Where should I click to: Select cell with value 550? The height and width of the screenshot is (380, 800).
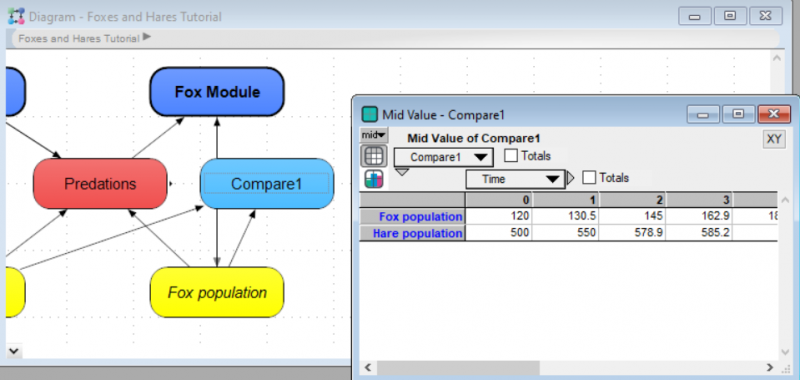click(x=565, y=233)
